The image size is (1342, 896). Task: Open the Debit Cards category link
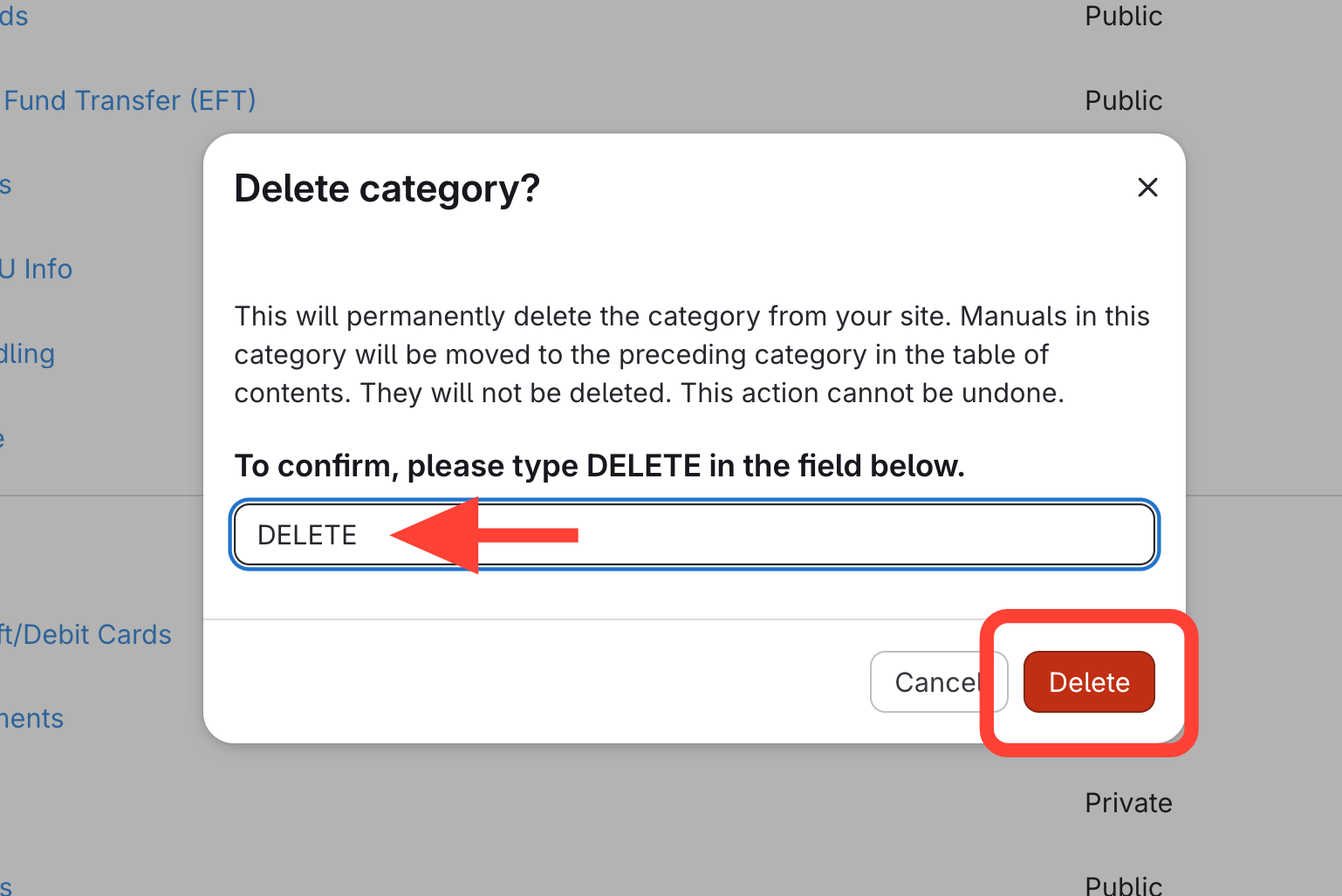coord(86,634)
